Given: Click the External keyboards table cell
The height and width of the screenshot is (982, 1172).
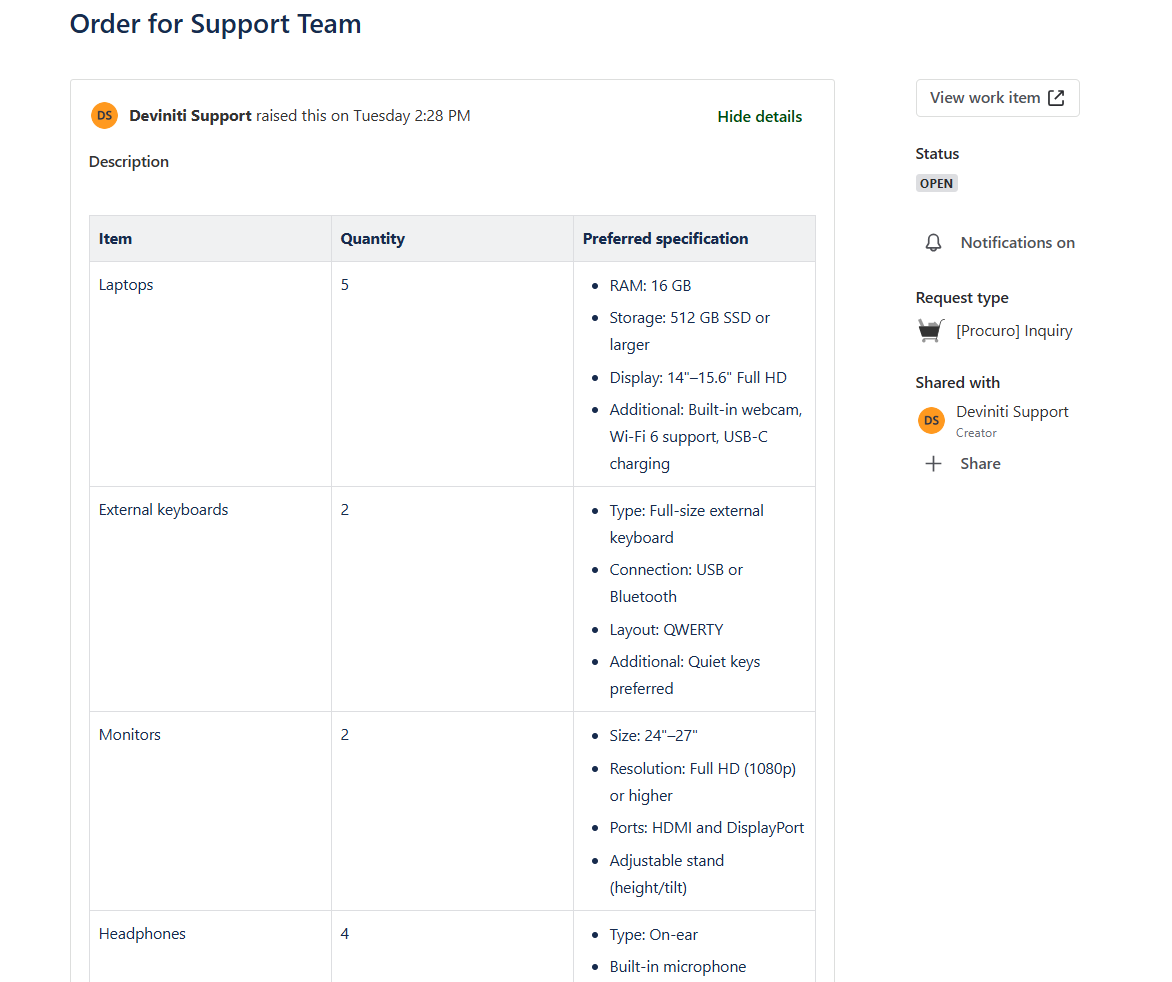Looking at the screenshot, I should coord(163,510).
